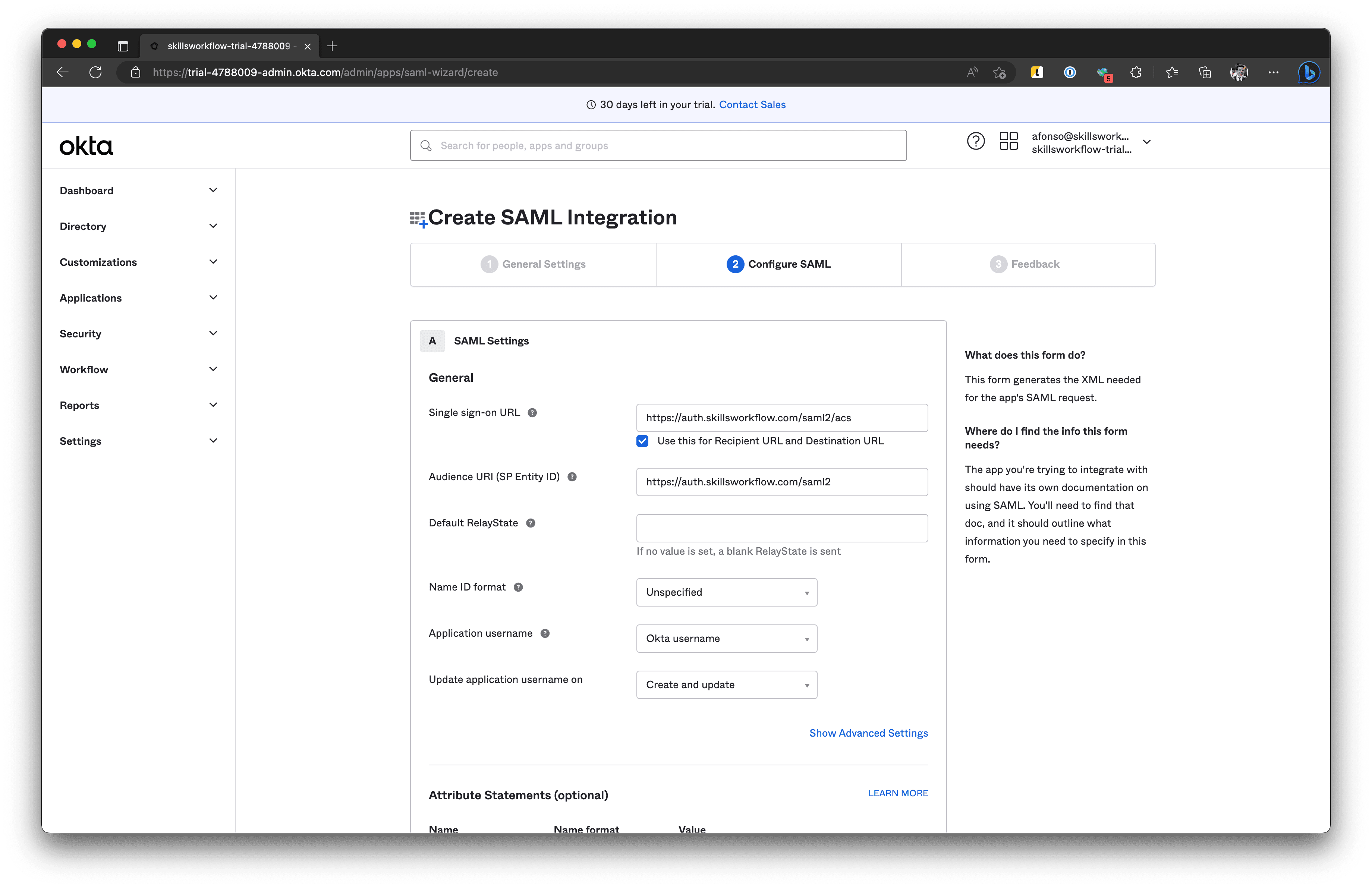
Task: Open the 1Password extension
Action: [1070, 72]
